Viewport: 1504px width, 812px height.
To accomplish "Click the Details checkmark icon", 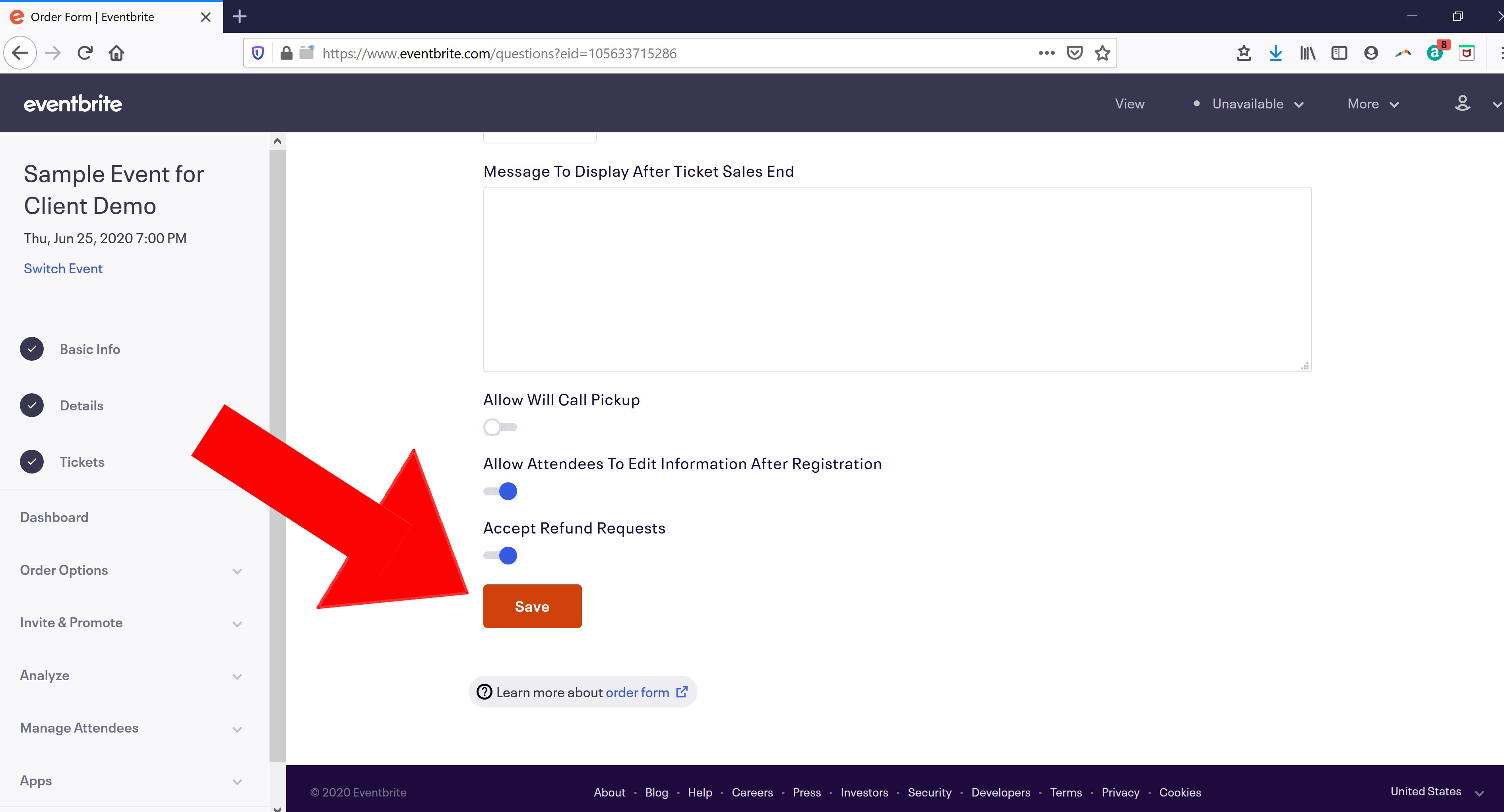I will (31, 406).
